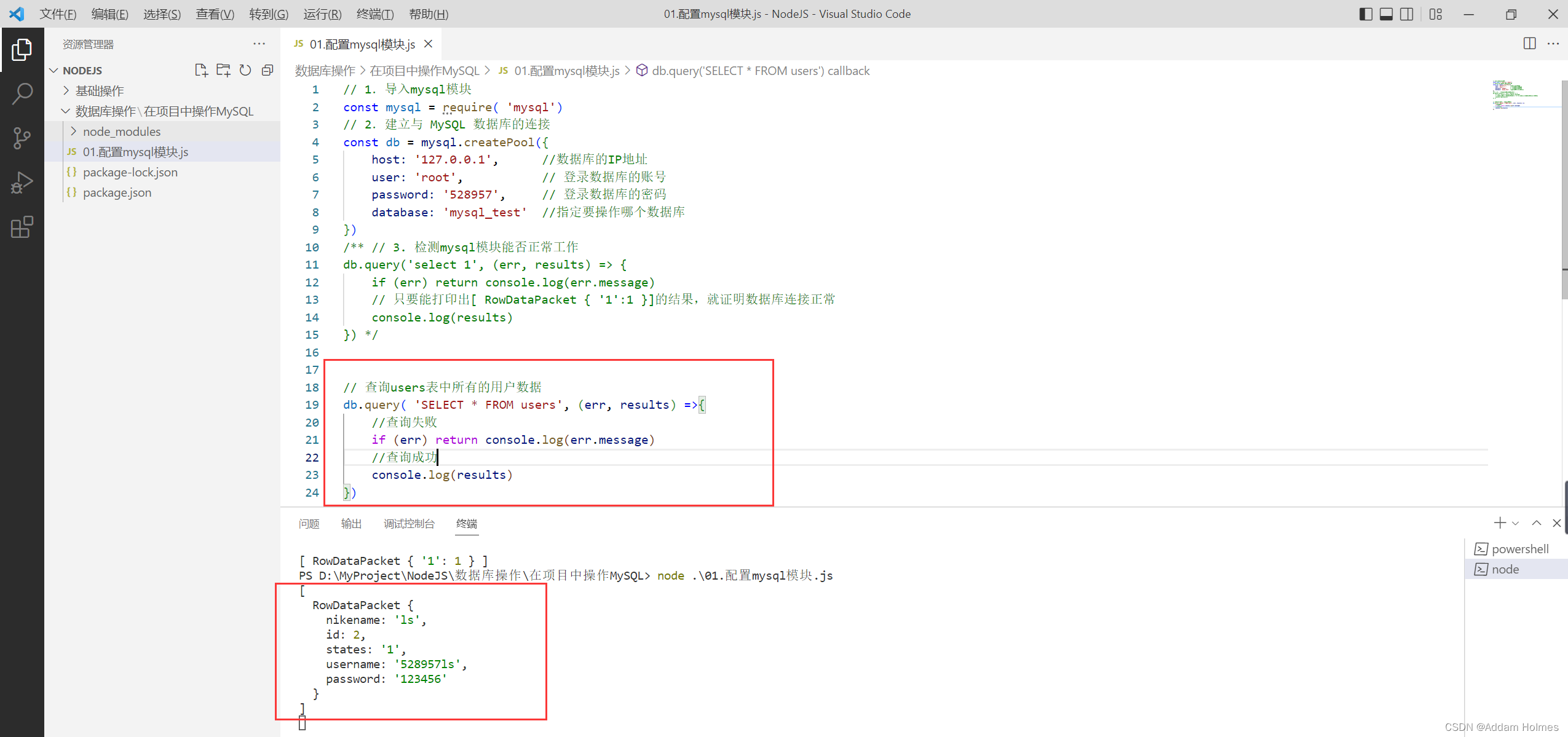
Task: Click the New Folder icon in explorer
Action: click(x=223, y=70)
